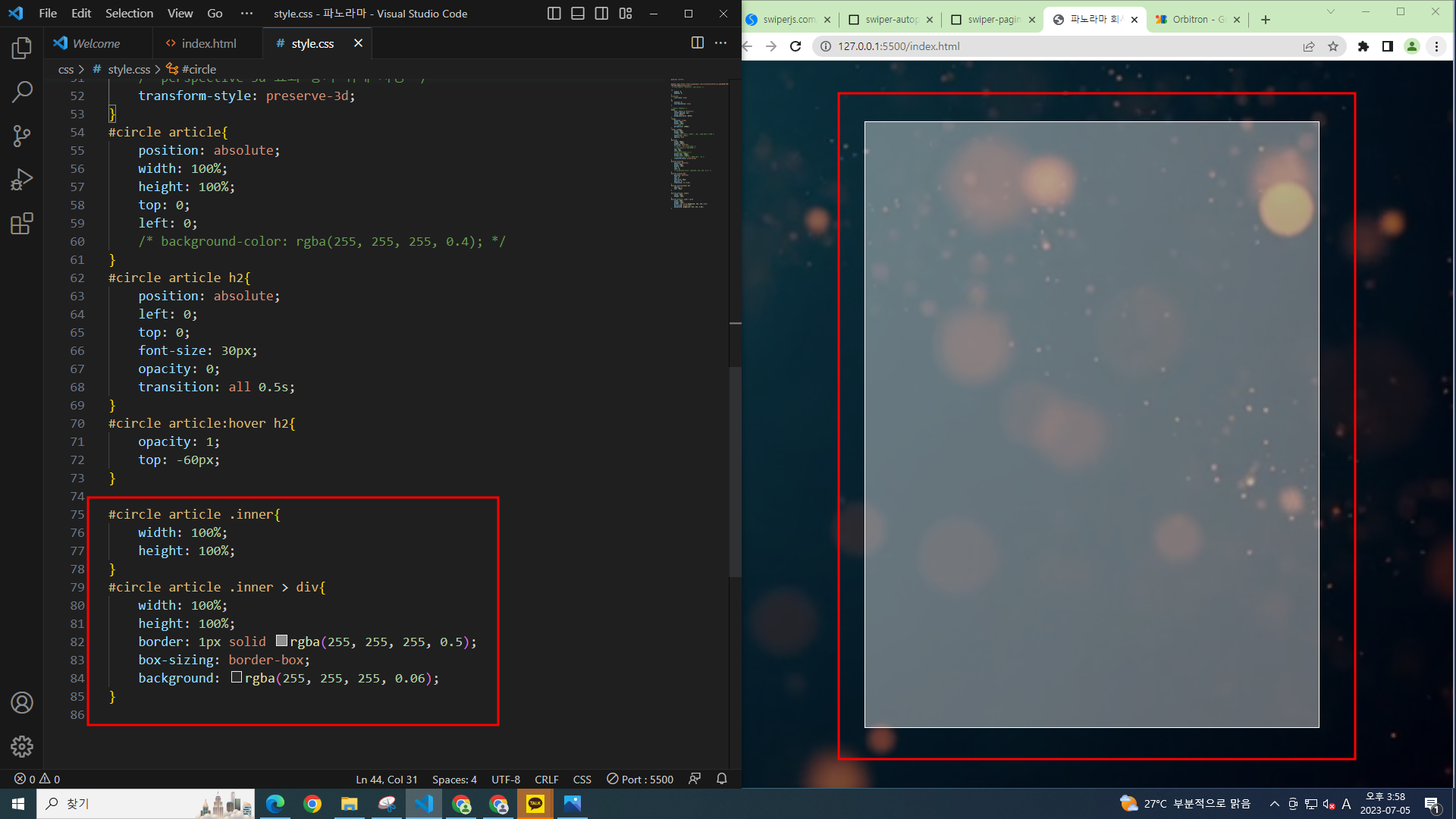This screenshot has width=1456, height=819.
Task: Click the border rgba color swatch
Action: [281, 641]
